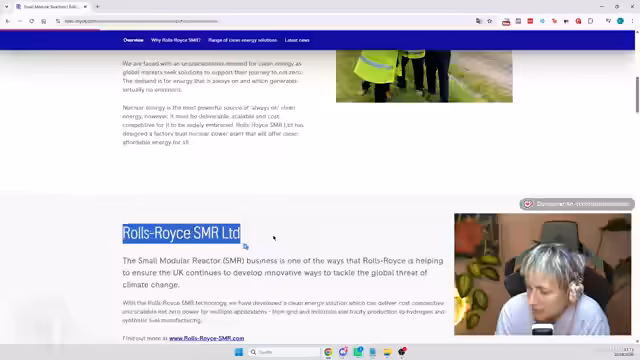This screenshot has width=640, height=360.
Task: Bookmark this page with the star
Action: click(x=489, y=21)
